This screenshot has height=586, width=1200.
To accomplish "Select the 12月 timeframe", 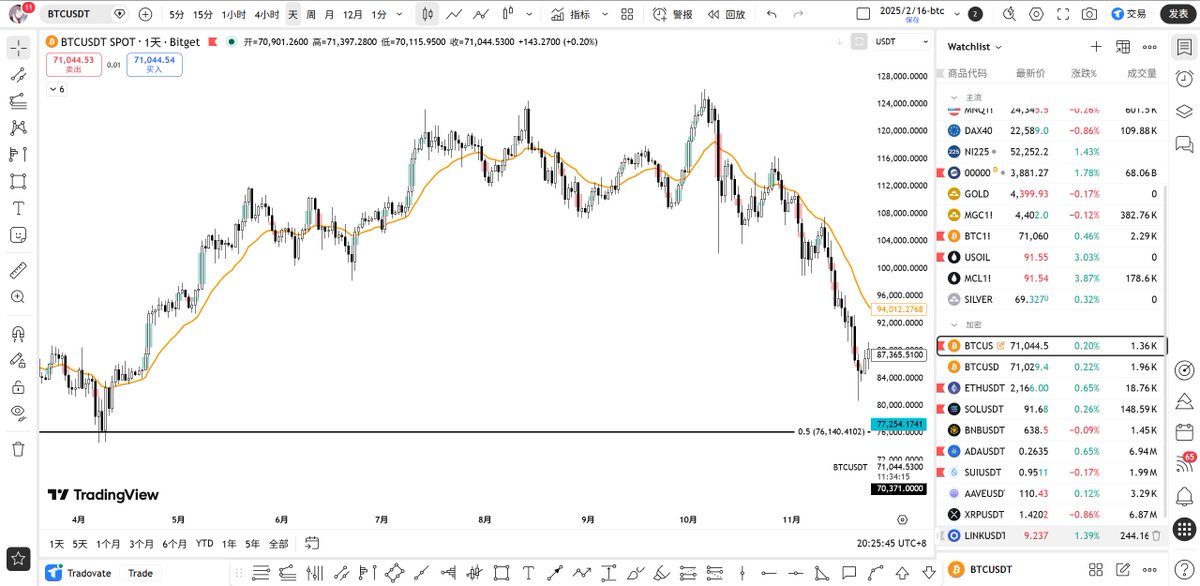I will tap(353, 14).
